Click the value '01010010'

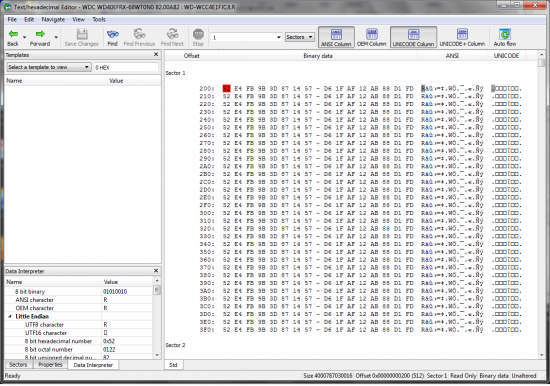115,292
